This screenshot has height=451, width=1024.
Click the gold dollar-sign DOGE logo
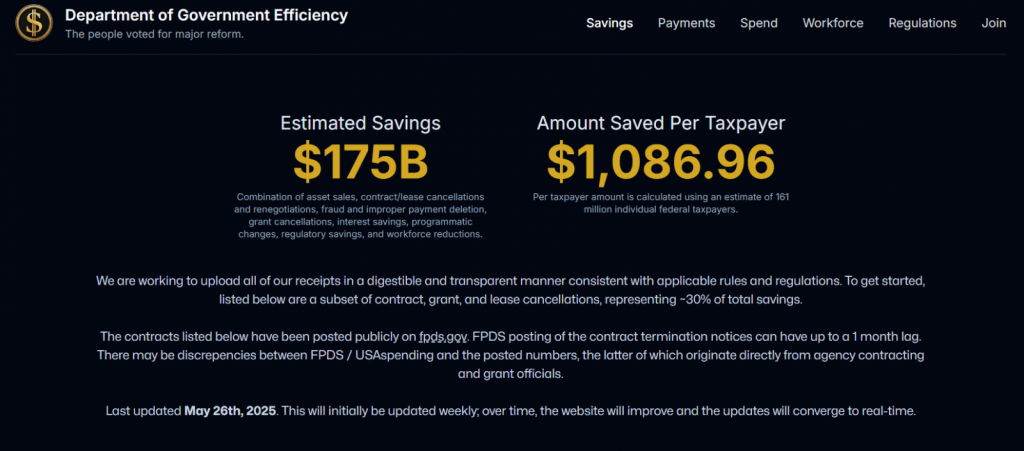(x=34, y=22)
